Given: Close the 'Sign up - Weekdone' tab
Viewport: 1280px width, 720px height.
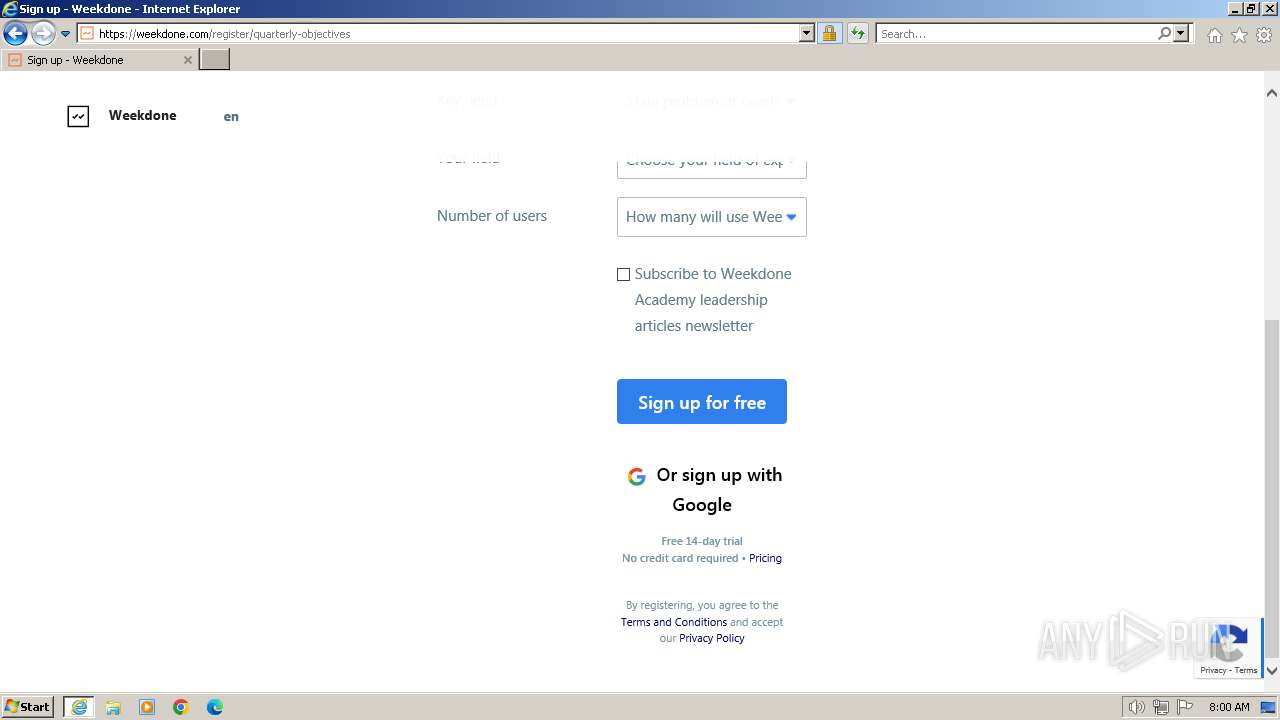Looking at the screenshot, I should pyautogui.click(x=187, y=60).
